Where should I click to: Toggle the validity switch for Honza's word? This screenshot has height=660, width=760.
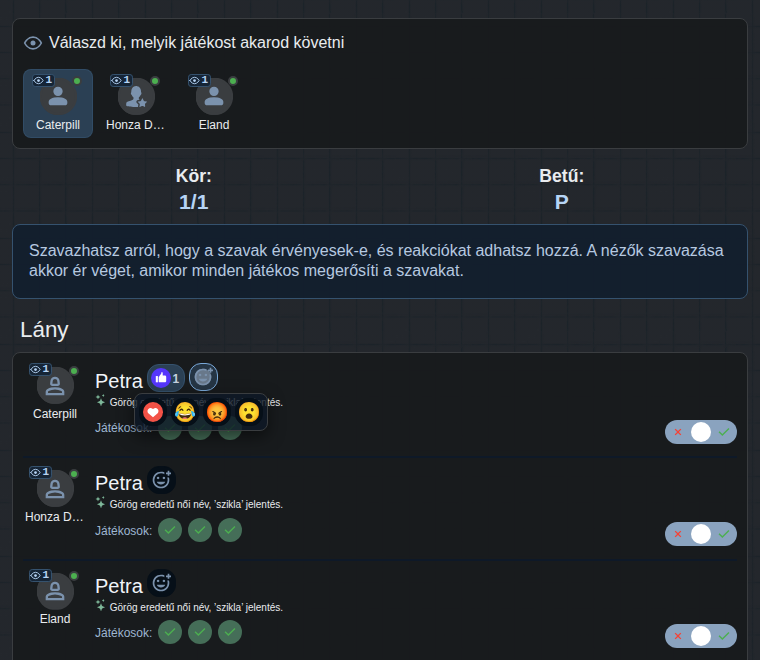[x=700, y=534]
